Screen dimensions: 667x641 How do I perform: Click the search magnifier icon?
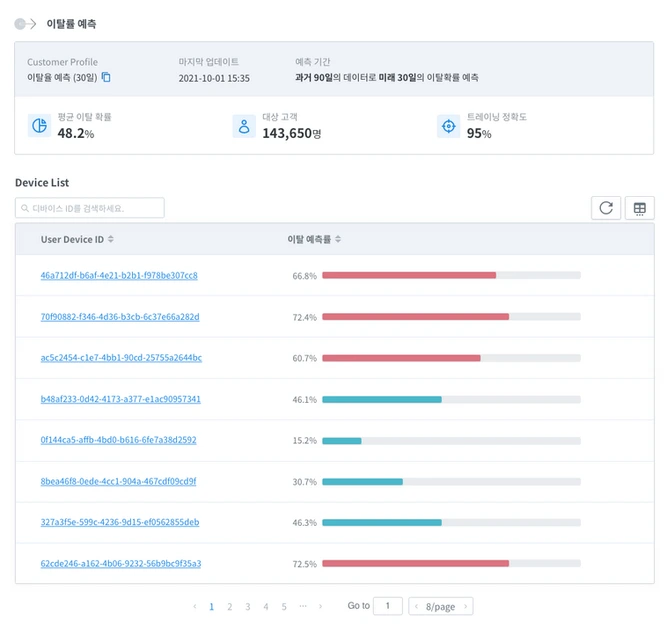(25, 208)
